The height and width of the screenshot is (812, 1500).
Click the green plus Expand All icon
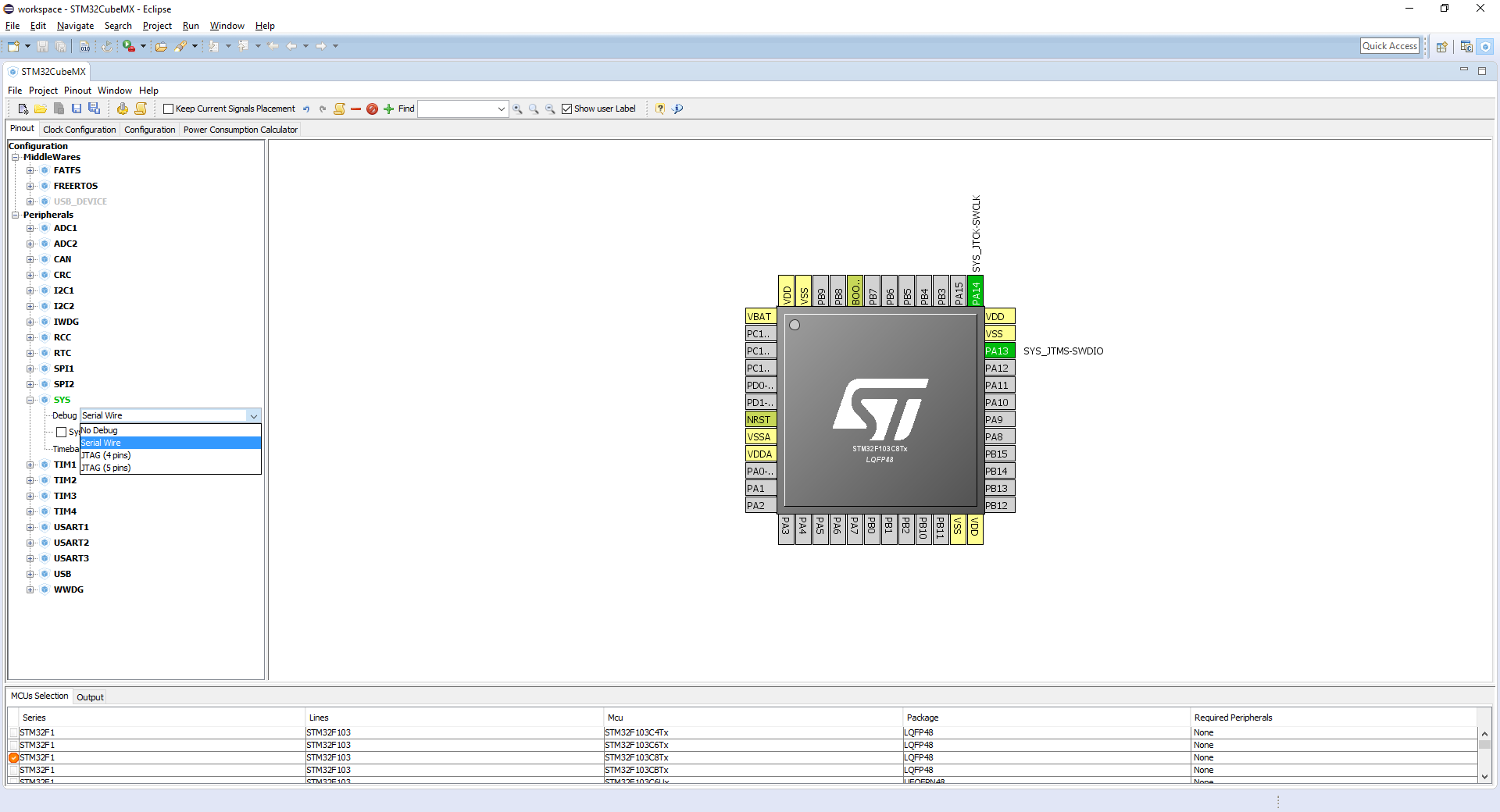pyautogui.click(x=389, y=109)
